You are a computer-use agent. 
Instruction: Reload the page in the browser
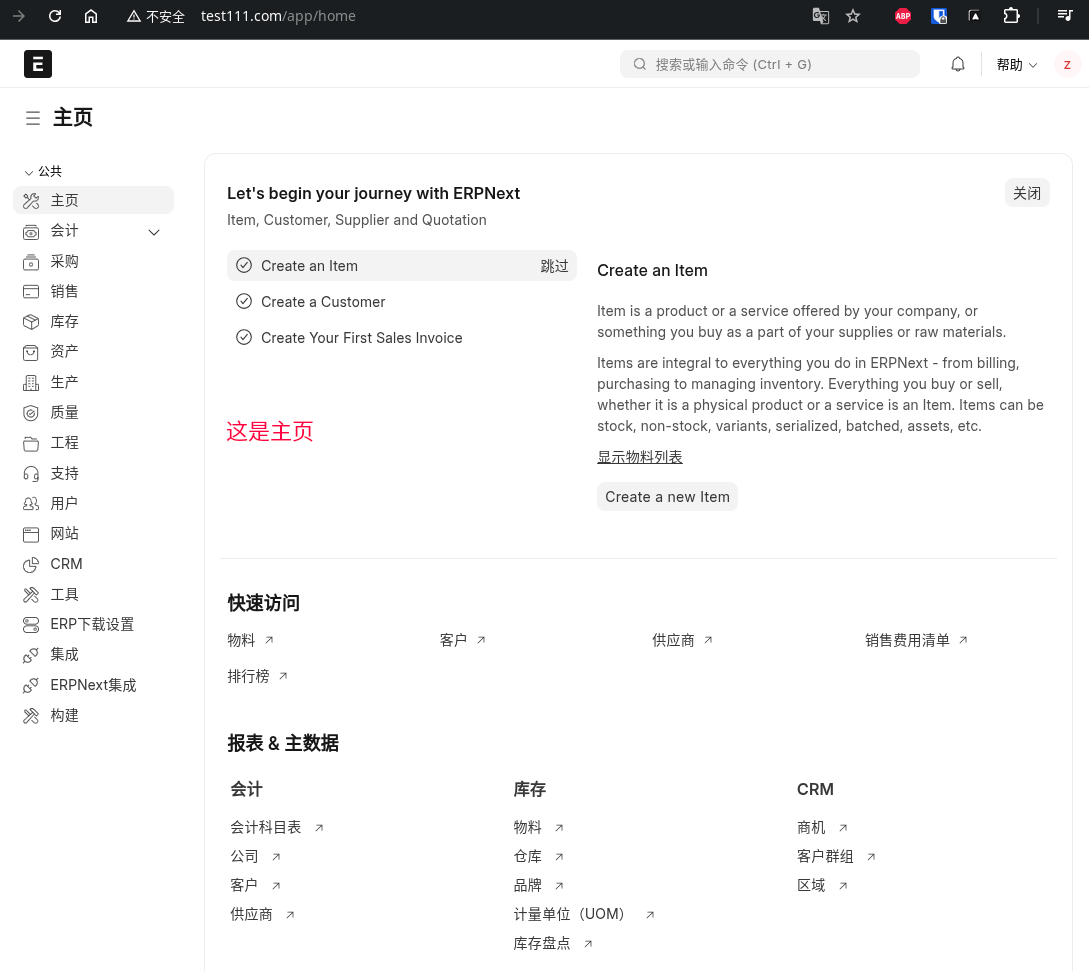[x=55, y=16]
